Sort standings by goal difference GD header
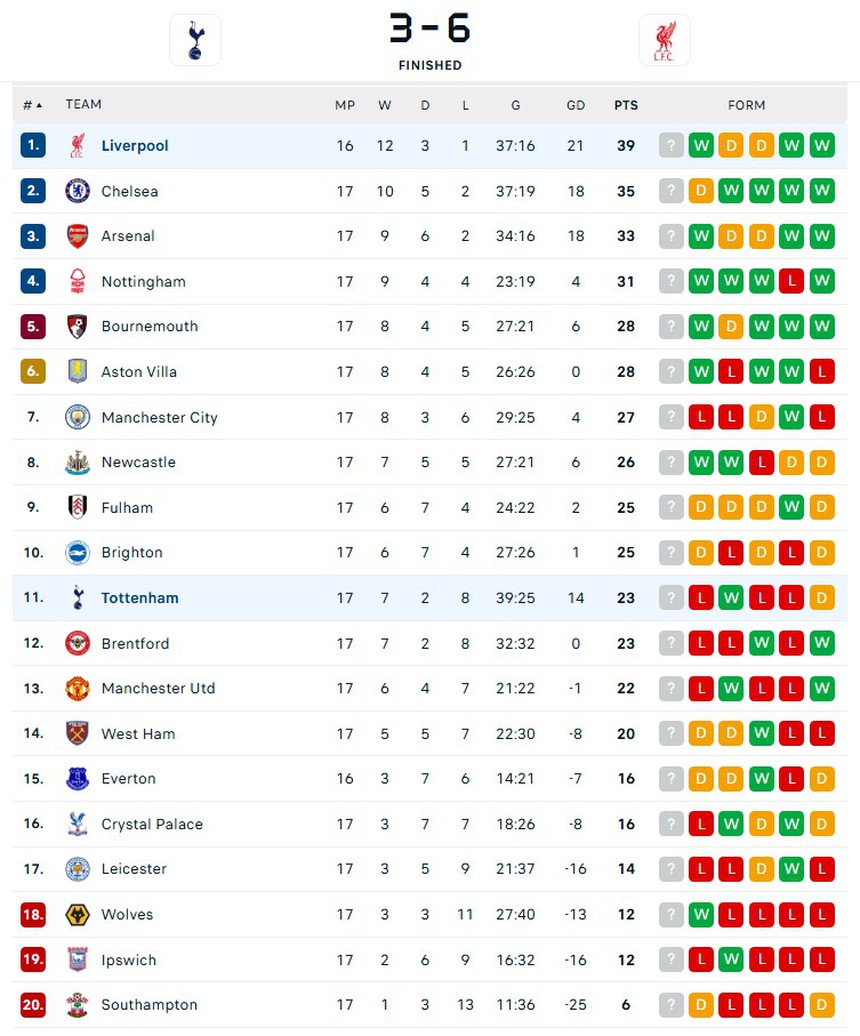The width and height of the screenshot is (860, 1036). tap(575, 105)
